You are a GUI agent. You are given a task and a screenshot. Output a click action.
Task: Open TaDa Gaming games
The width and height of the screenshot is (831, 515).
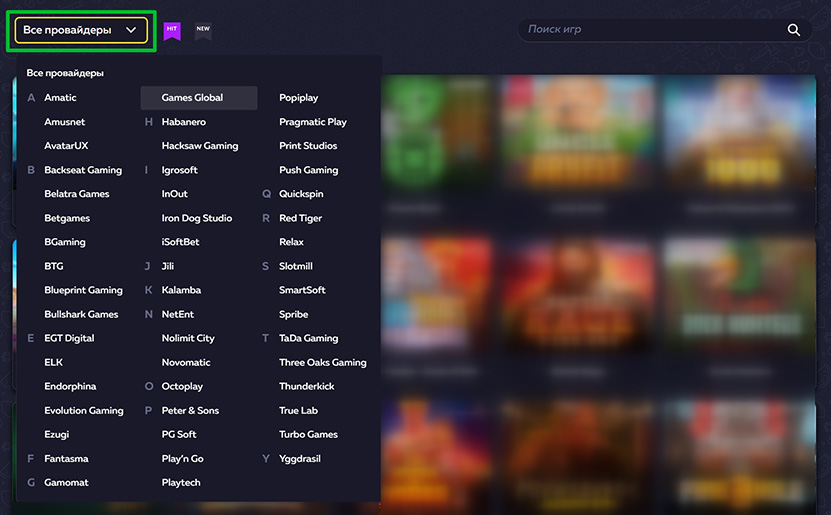[x=309, y=338]
